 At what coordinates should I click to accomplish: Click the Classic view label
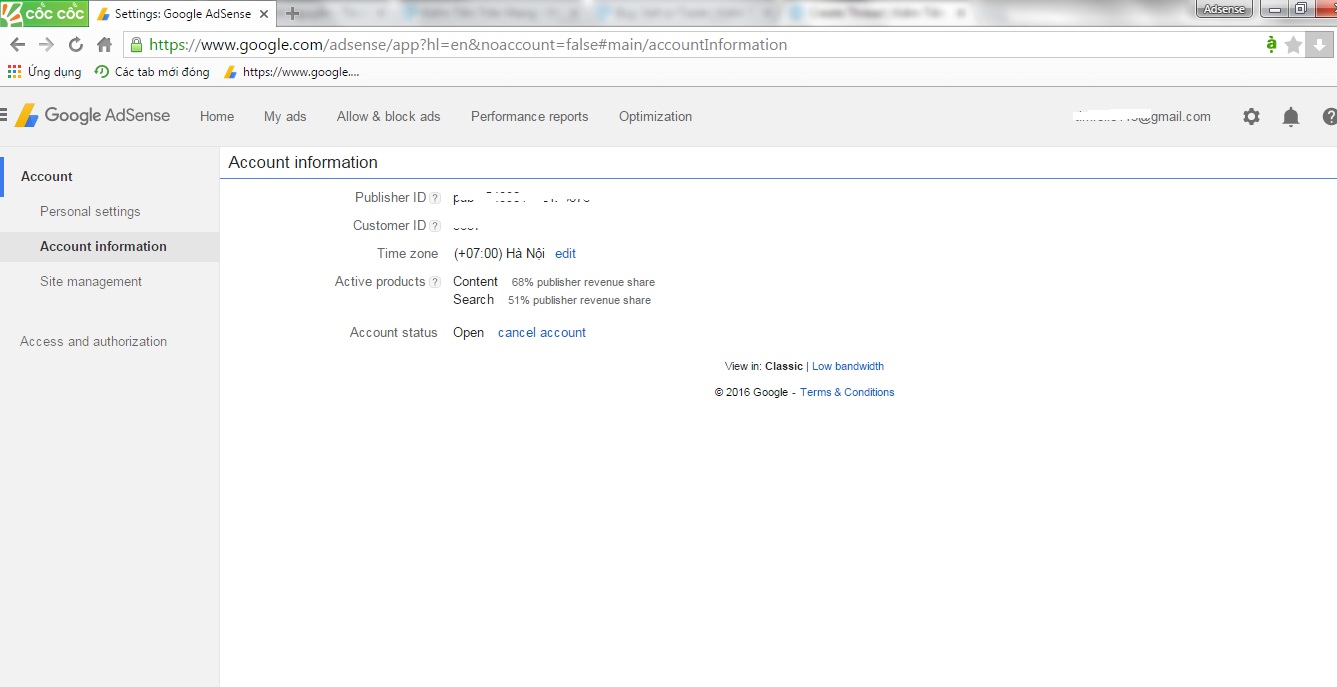pos(784,366)
